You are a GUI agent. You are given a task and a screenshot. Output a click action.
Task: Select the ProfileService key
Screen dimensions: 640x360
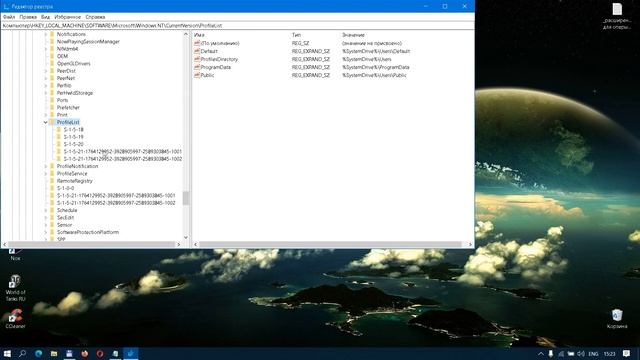tap(72, 173)
